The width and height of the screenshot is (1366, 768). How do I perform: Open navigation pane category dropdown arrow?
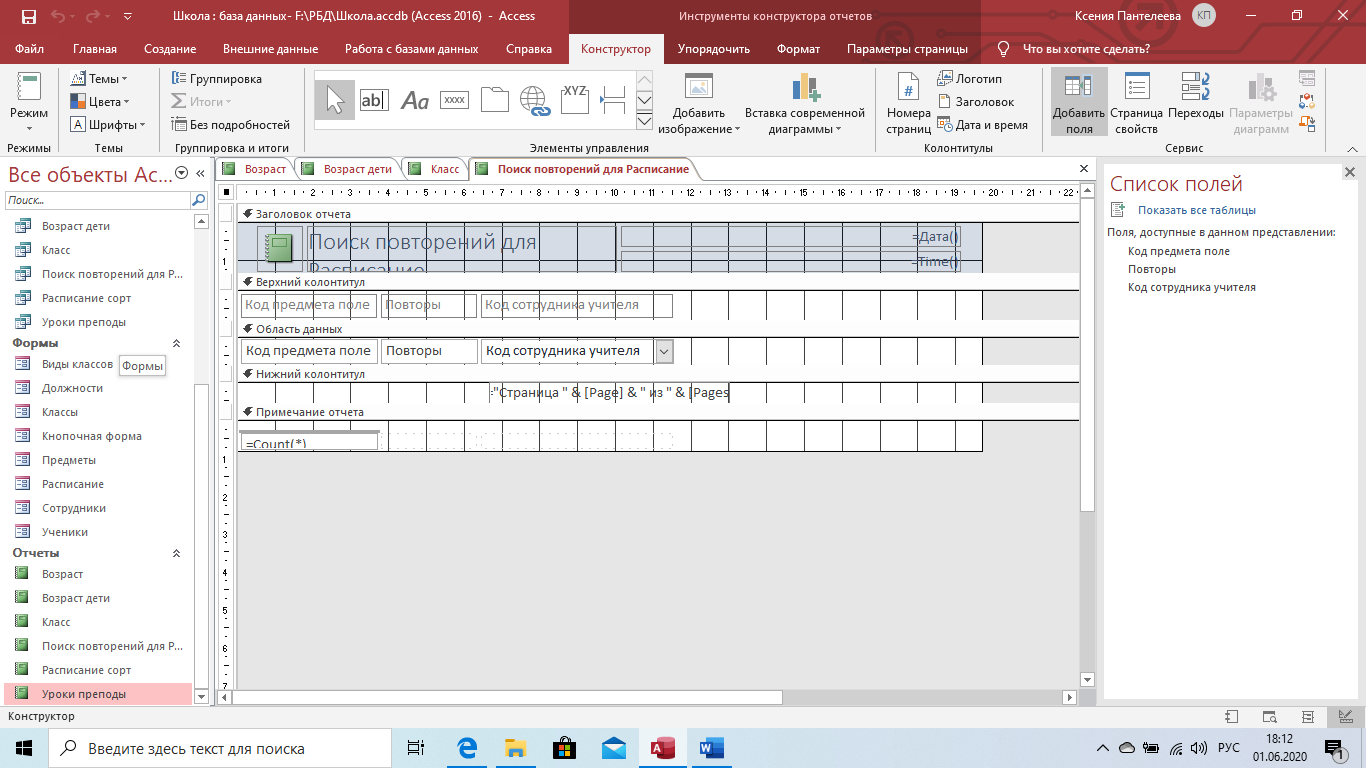point(181,173)
